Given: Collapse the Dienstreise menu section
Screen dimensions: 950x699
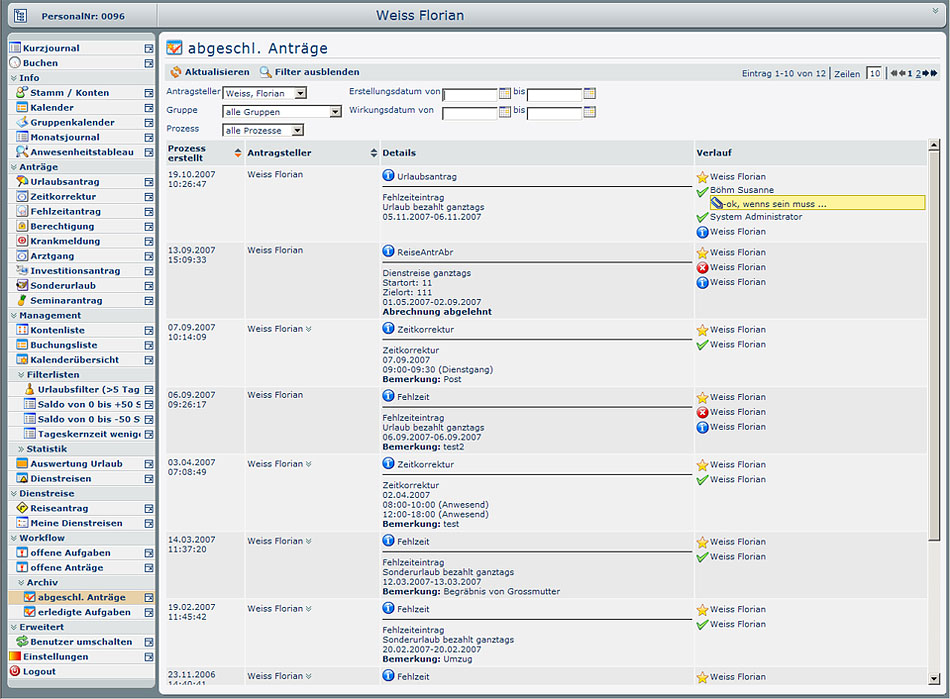Looking at the screenshot, I should coord(13,494).
